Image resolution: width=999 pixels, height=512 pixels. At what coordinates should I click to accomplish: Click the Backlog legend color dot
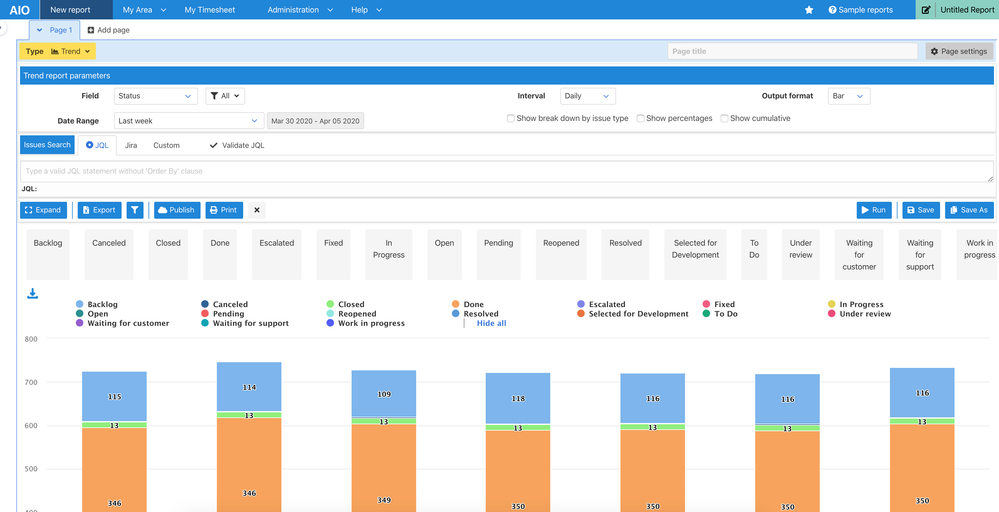[x=80, y=305]
